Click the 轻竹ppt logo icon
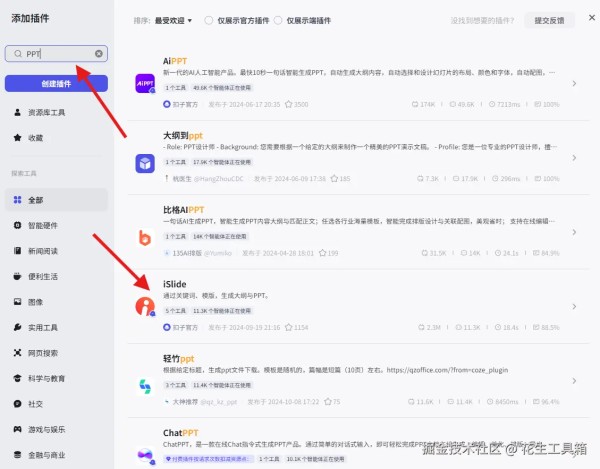Viewport: 600px width, 469px height. point(145,386)
